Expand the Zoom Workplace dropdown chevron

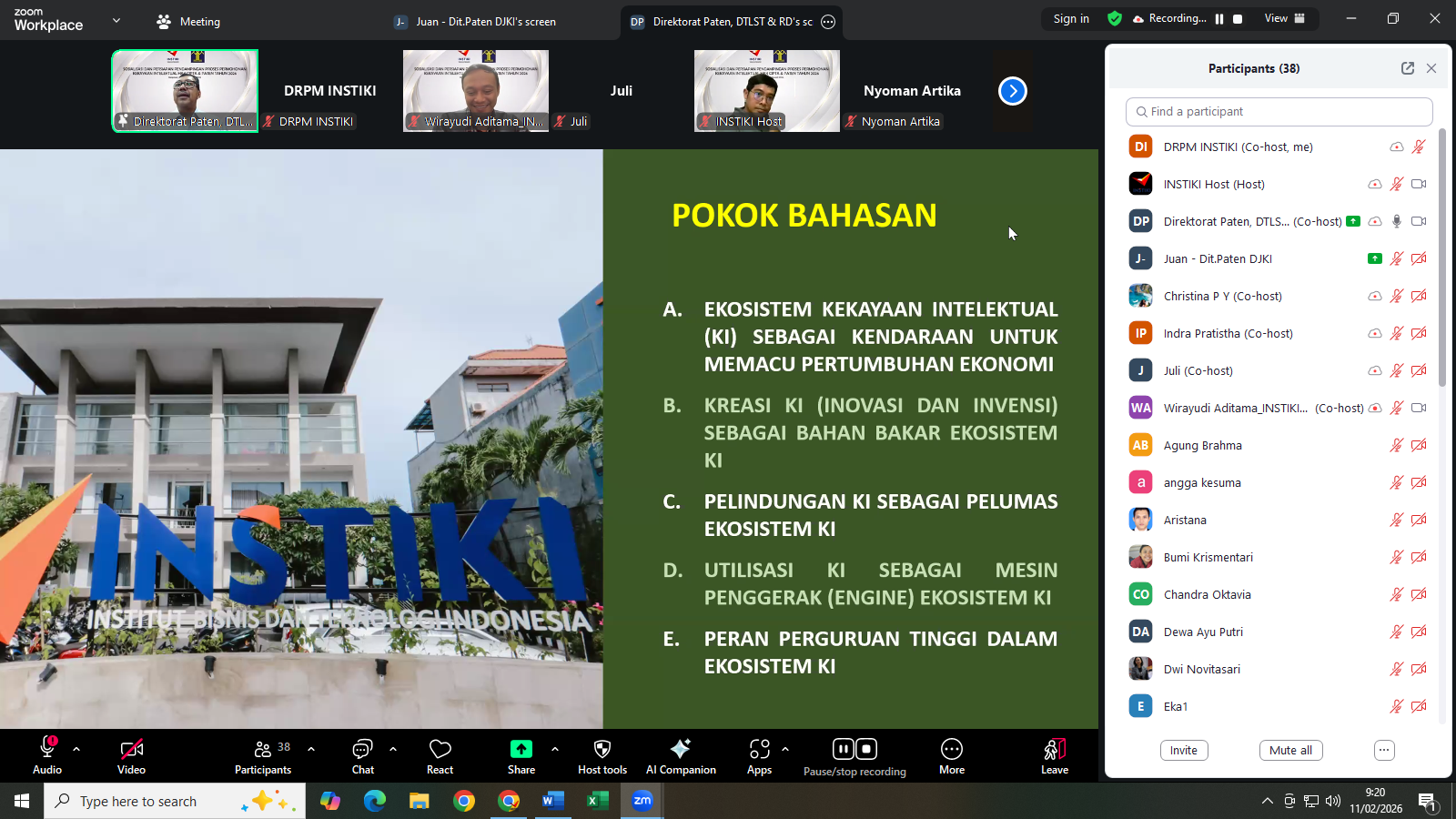[116, 20]
